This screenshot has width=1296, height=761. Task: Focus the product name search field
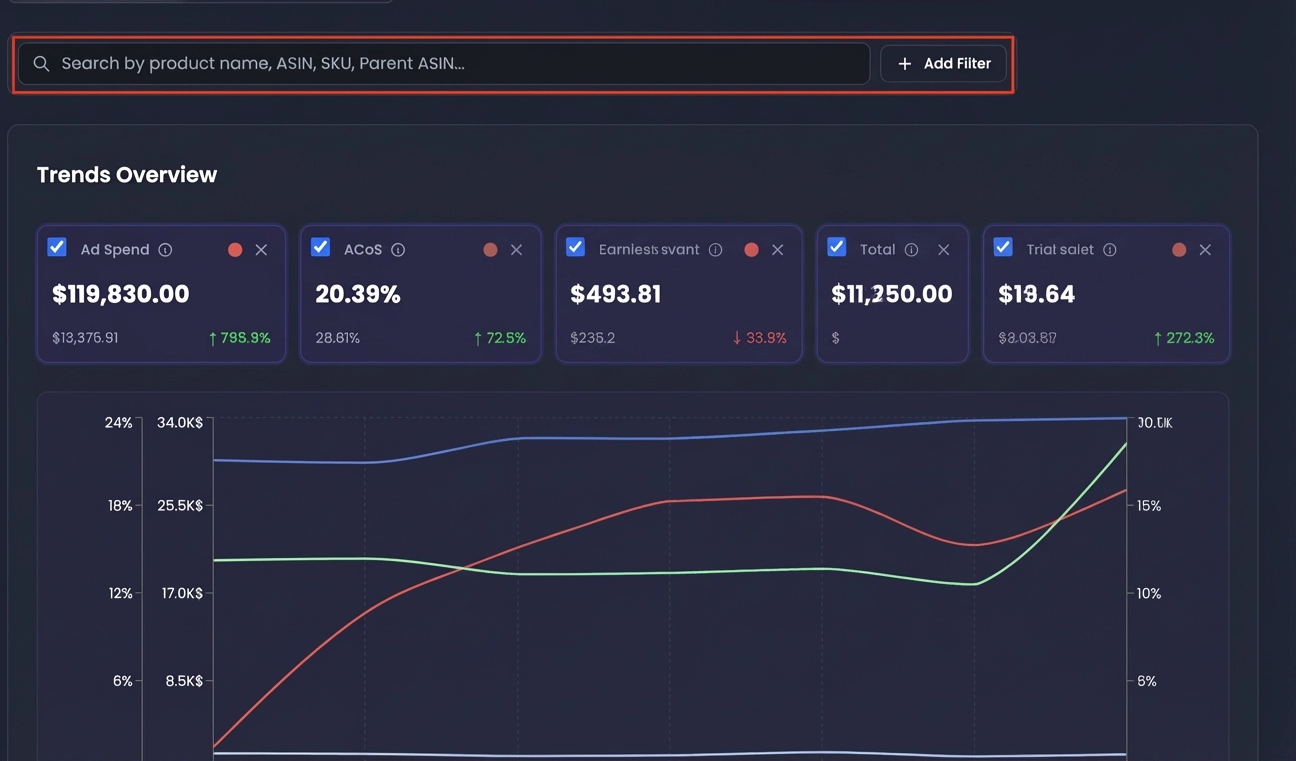tap(444, 64)
